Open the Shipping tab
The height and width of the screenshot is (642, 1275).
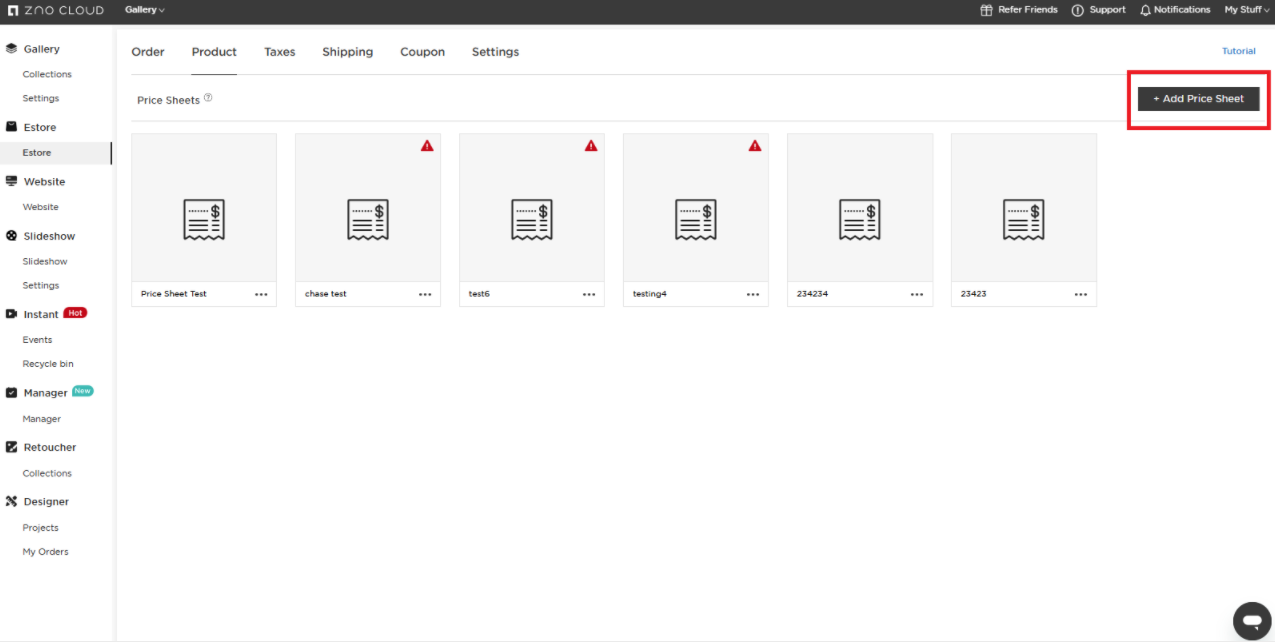[347, 52]
